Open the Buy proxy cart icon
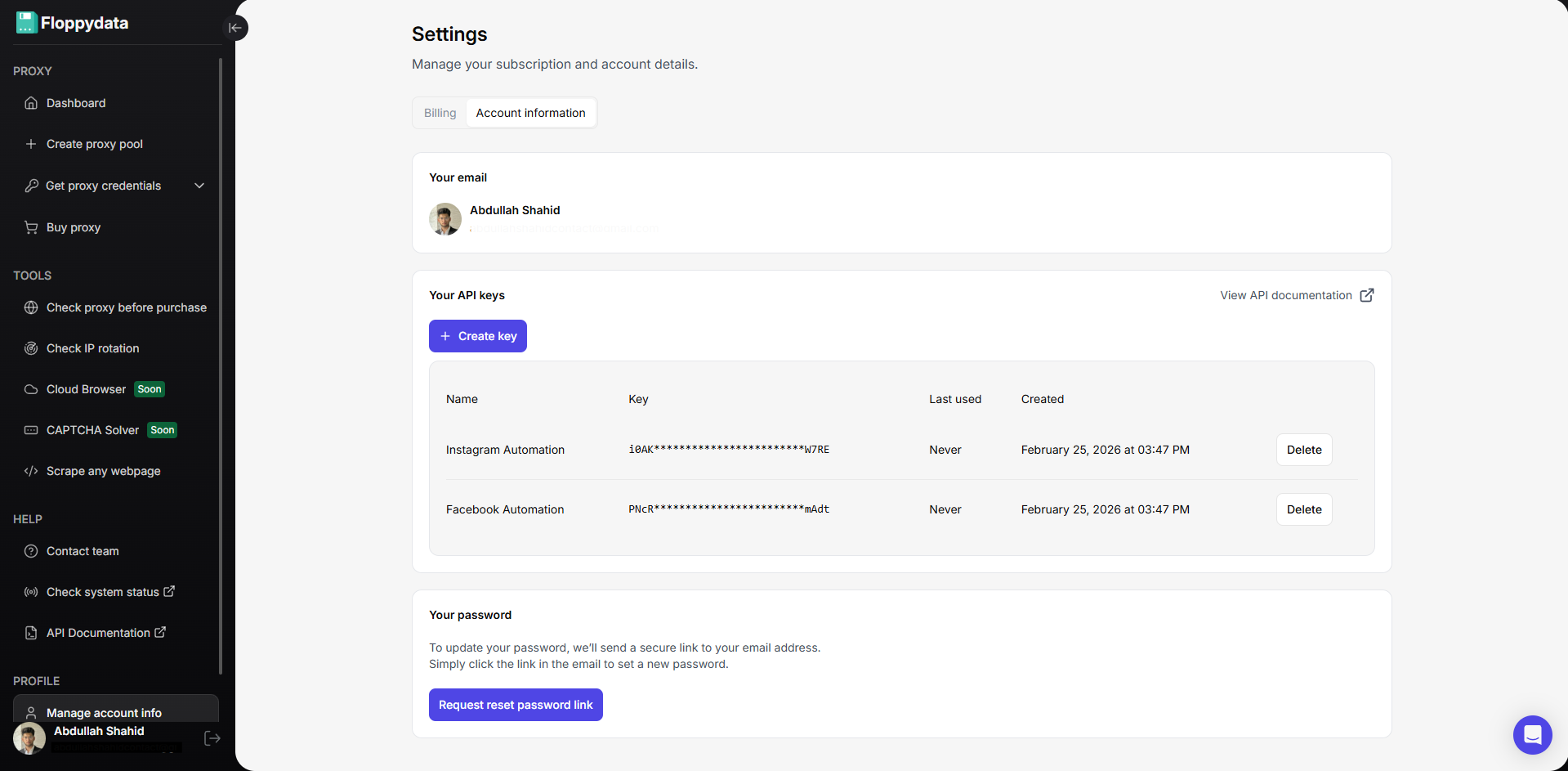This screenshot has width=1568, height=771. pos(31,227)
